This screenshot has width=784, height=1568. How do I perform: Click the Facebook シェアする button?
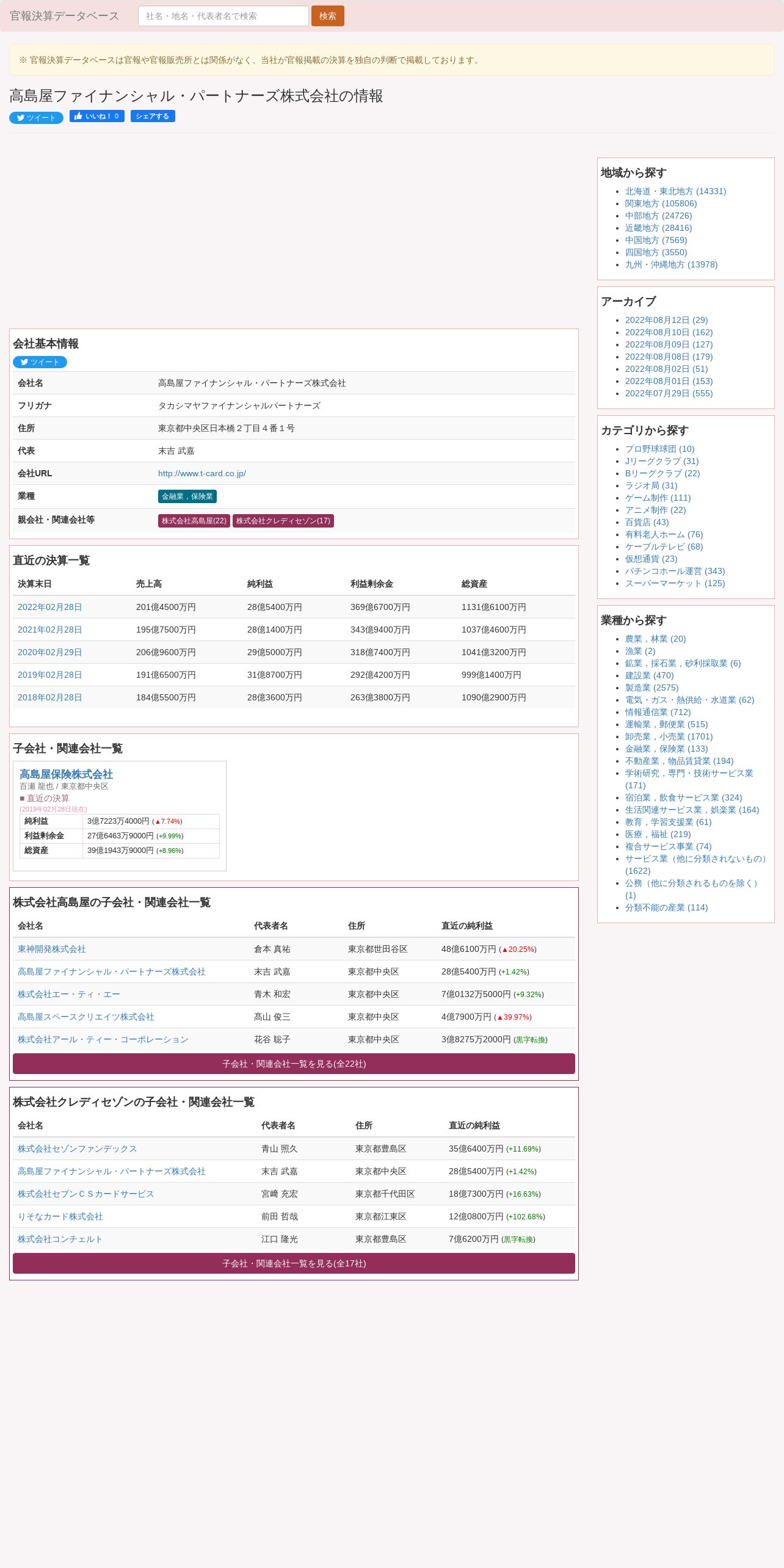(x=153, y=116)
